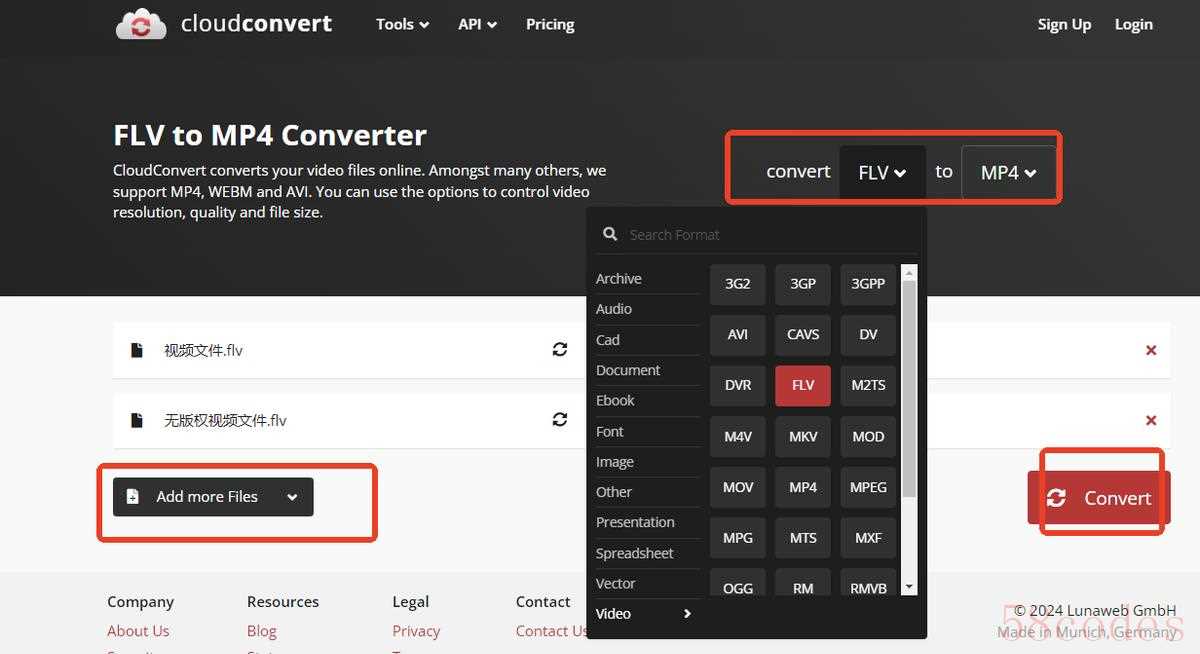This screenshot has height=654, width=1200.
Task: Click the format list scrollbar thumb
Action: pyautogui.click(x=909, y=388)
